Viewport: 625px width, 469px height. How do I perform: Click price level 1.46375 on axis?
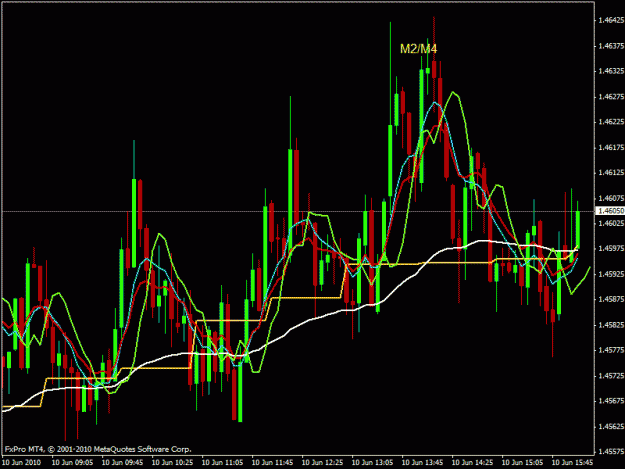[611, 46]
